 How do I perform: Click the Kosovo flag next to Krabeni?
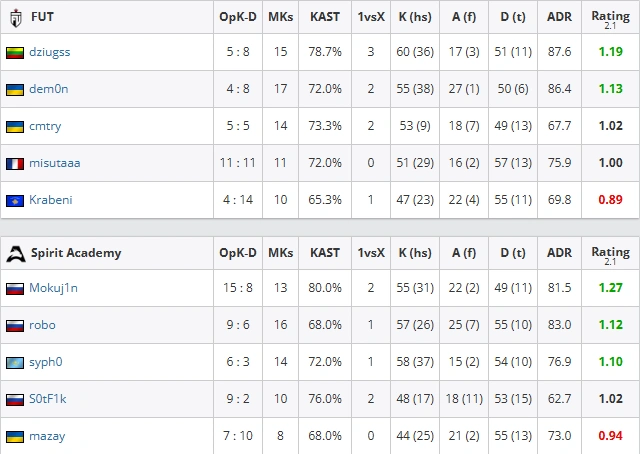pos(15,200)
